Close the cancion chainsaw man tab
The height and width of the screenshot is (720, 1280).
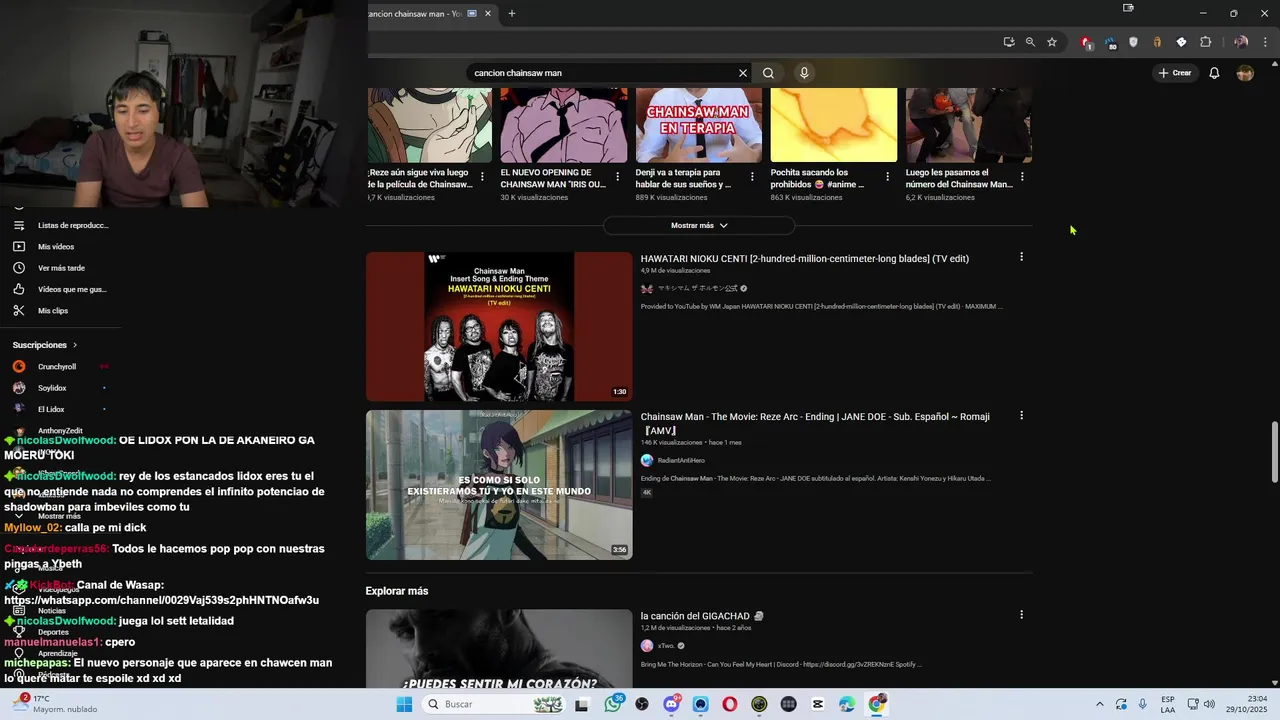coord(488,14)
